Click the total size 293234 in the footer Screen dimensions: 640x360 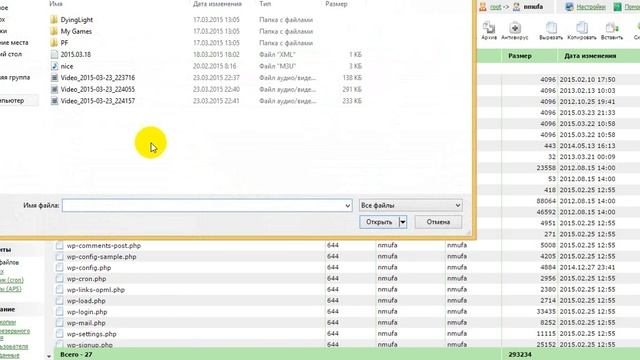pyautogui.click(x=520, y=355)
